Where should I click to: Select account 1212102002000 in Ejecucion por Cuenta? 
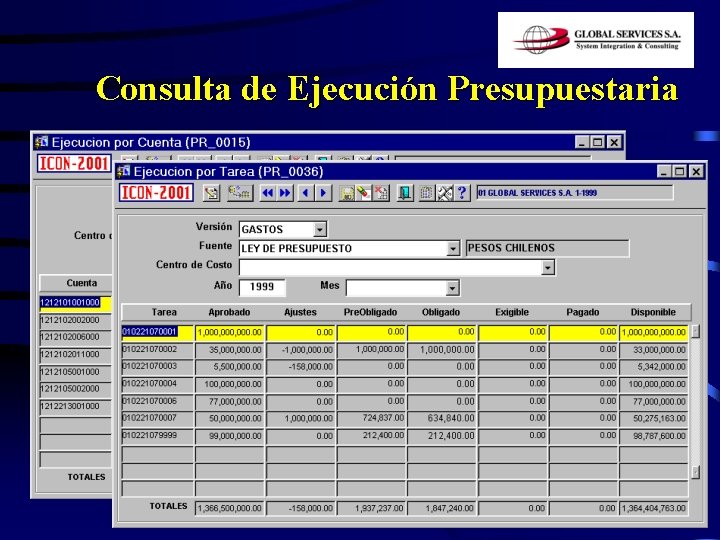coord(76,321)
